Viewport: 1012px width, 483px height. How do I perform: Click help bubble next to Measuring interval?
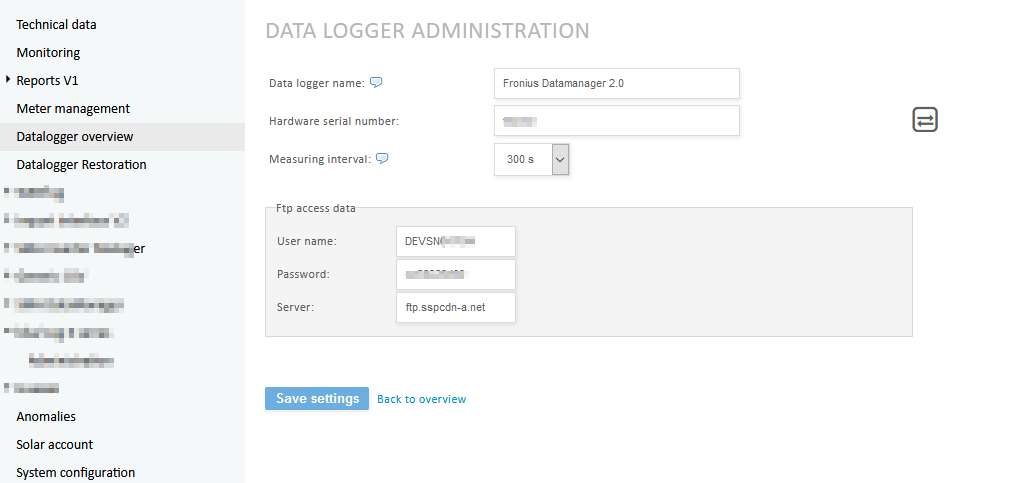(x=381, y=159)
